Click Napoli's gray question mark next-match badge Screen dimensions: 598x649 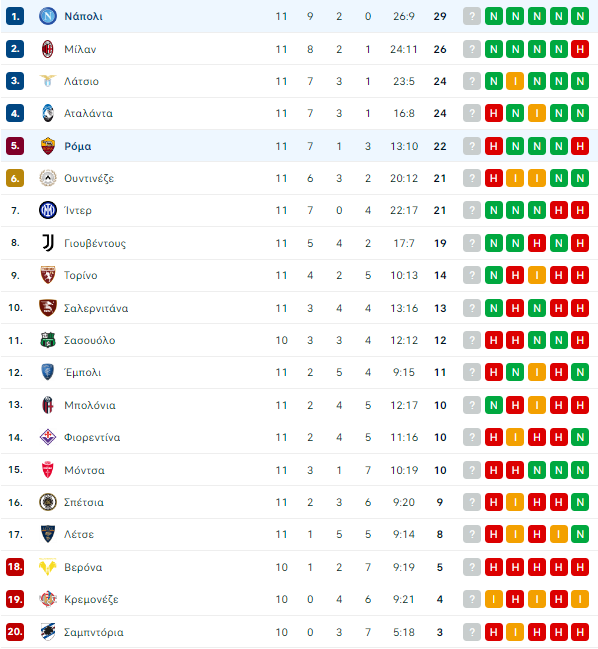pyautogui.click(x=472, y=16)
